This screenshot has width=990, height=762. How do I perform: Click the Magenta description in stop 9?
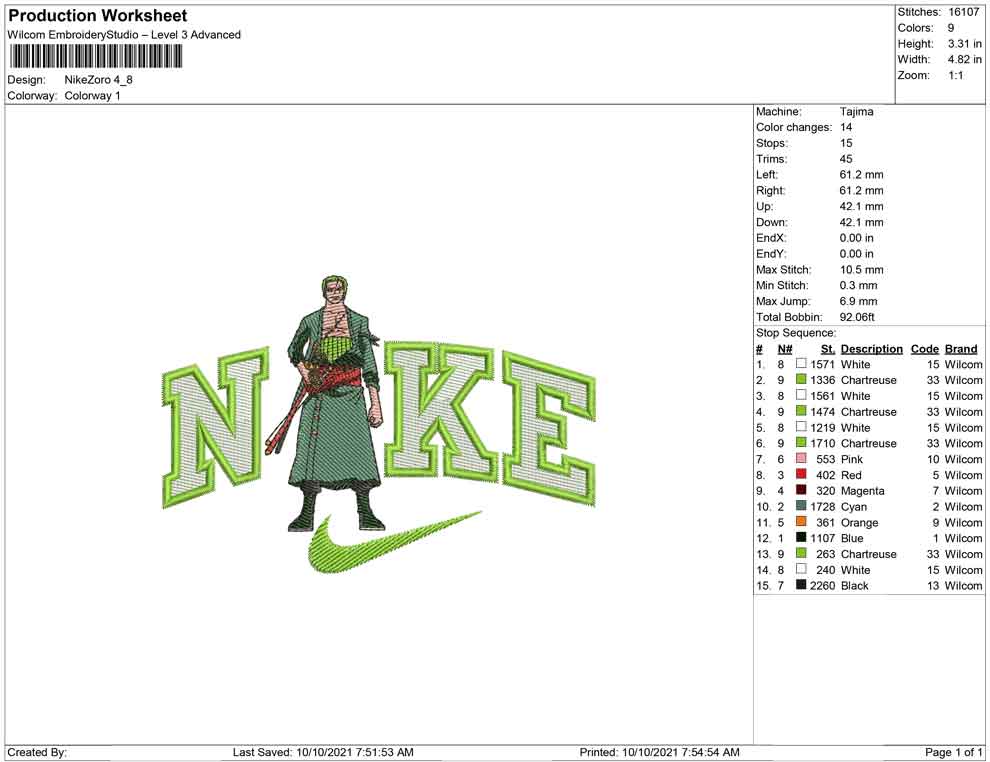click(x=862, y=491)
